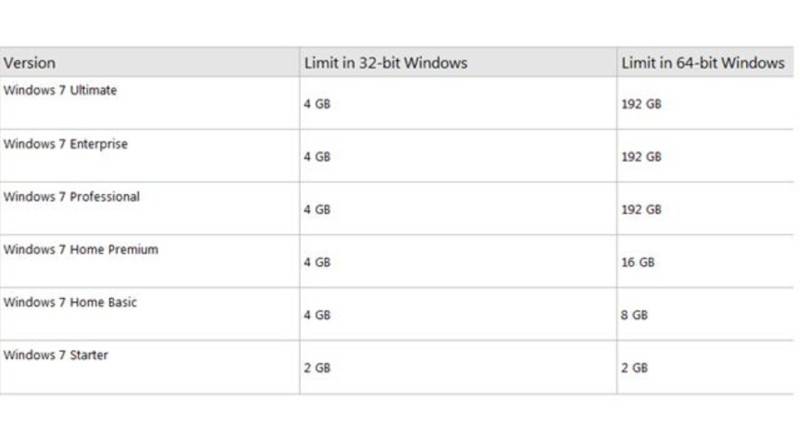Viewport: 800px width, 438px height.
Task: Click the Version column header
Action: (30, 63)
